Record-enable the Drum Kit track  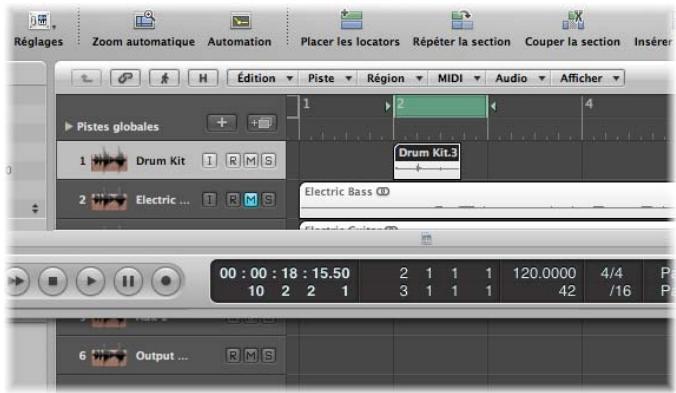coord(233,161)
